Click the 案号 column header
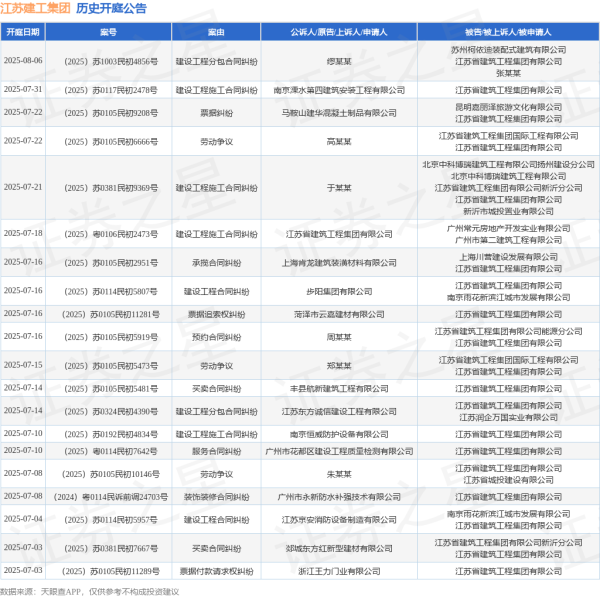Viewport: 600px width, 597px height. pos(108,32)
